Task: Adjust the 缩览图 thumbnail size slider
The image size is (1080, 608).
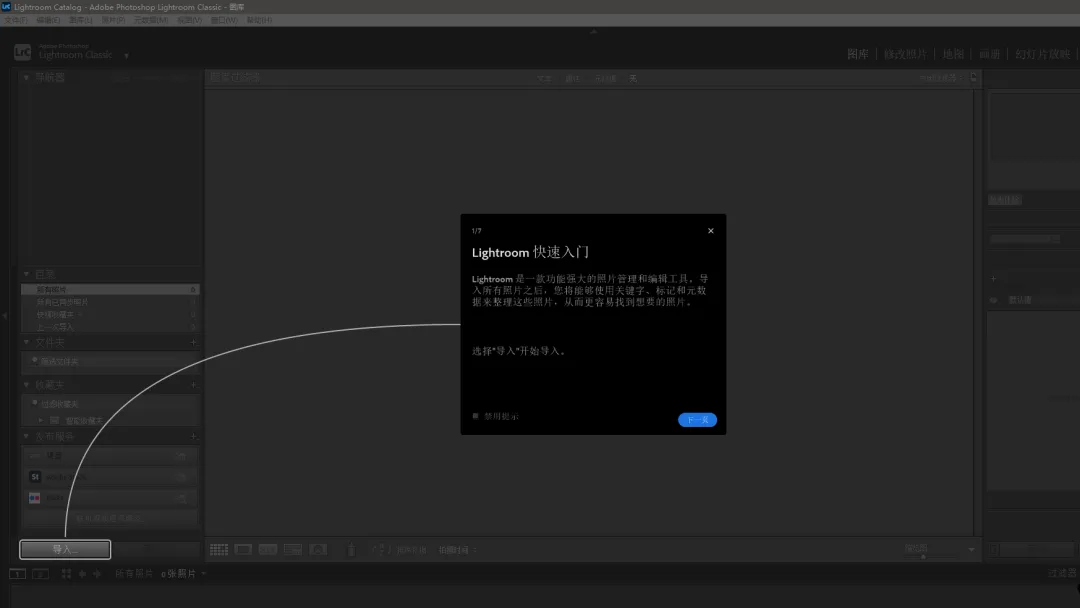Action: pyautogui.click(x=923, y=556)
